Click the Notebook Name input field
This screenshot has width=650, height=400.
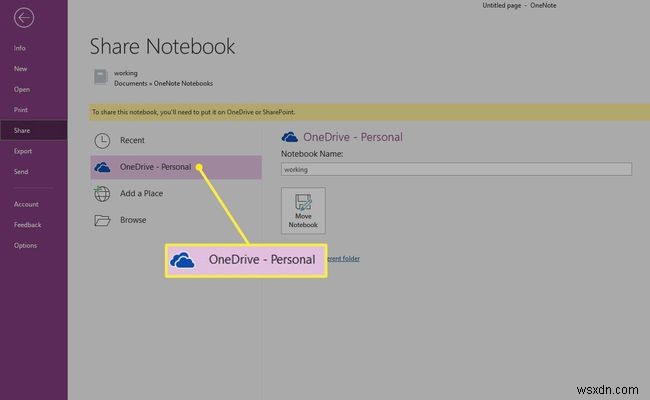[456, 169]
